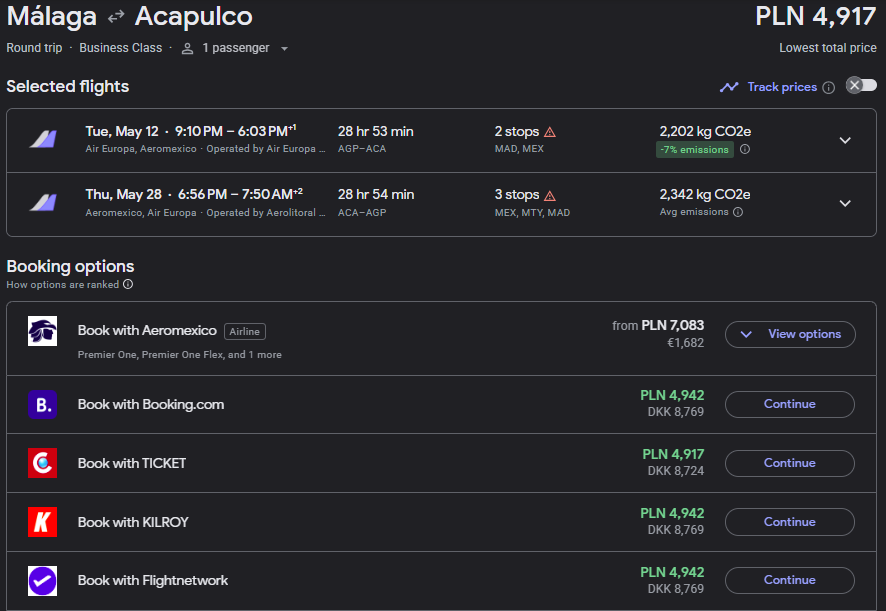Click airline logo of Thu, May 28 flight
The image size is (886, 611).
44,203
